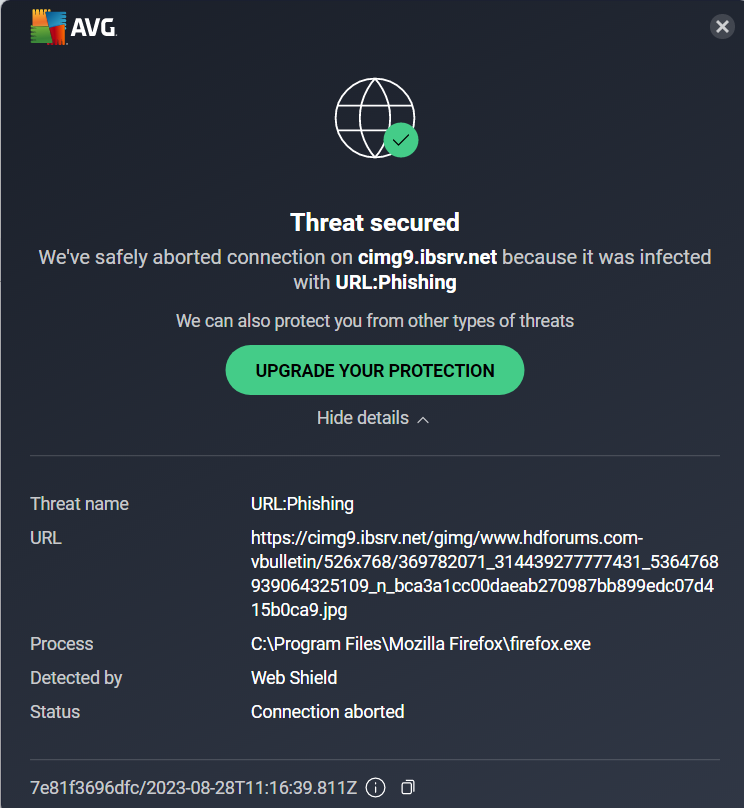Viewport: 744px width, 808px height.
Task: Click the Threat name label
Action: click(79, 504)
